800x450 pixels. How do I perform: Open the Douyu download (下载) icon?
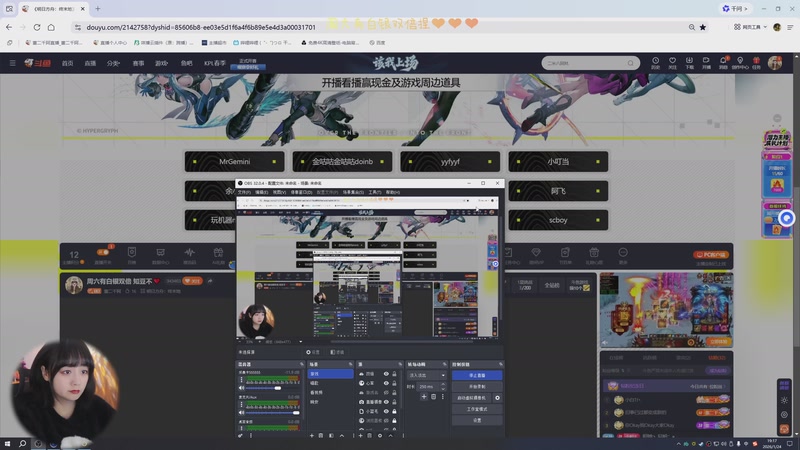689,61
